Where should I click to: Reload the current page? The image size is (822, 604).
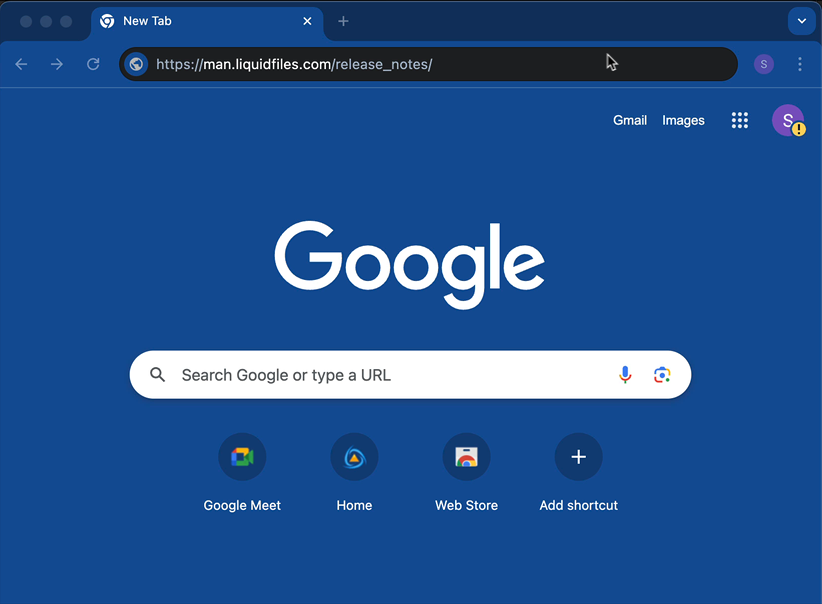point(93,64)
